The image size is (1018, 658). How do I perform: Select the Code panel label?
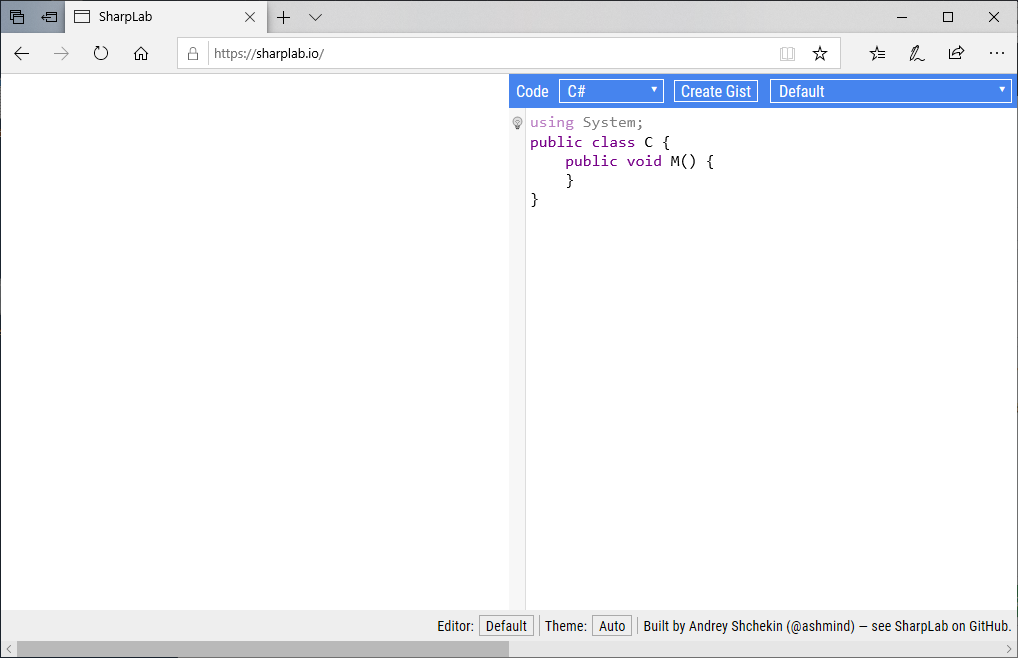(x=532, y=90)
